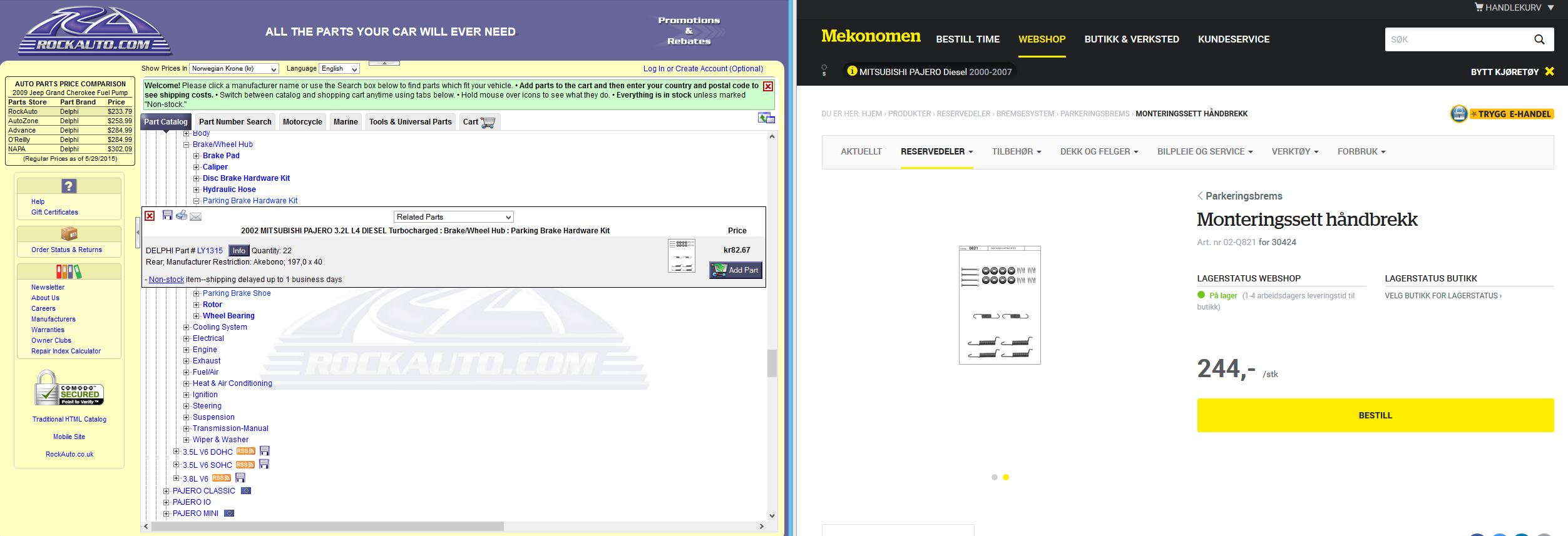Click the Comodo Secured padlock badge
Image resolution: width=1568 pixels, height=536 pixels.
69,388
